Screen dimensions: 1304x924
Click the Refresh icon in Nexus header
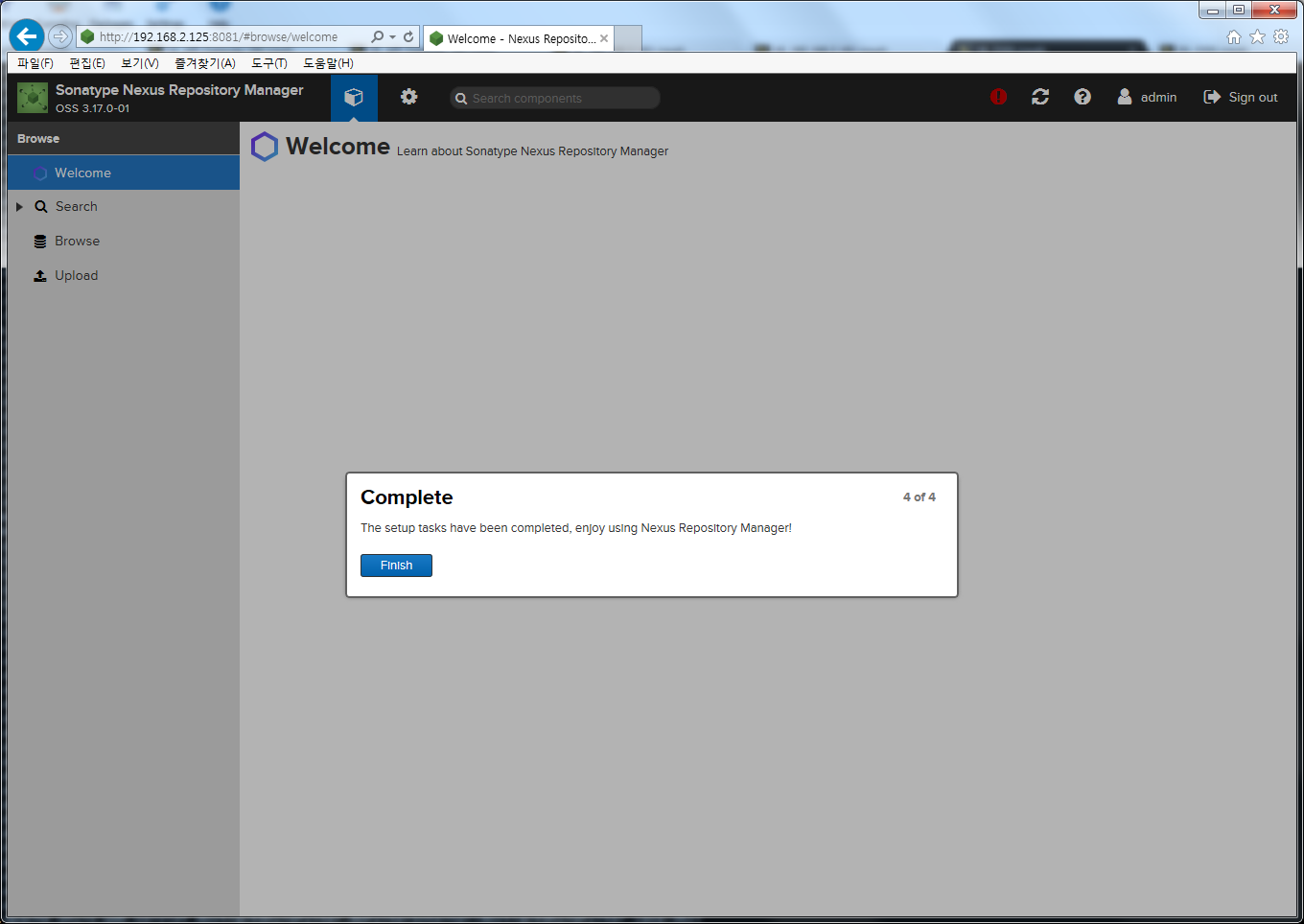(x=1040, y=97)
